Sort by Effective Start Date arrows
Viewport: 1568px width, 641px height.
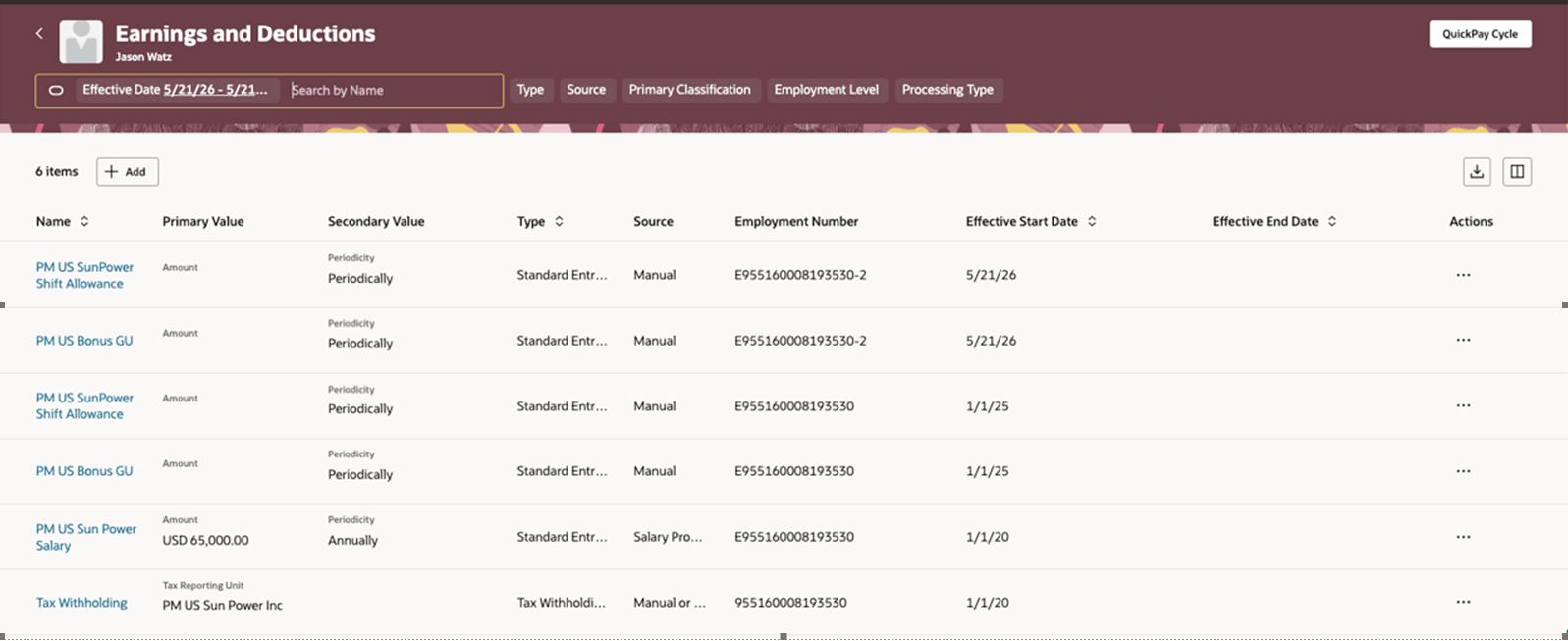tap(1092, 221)
